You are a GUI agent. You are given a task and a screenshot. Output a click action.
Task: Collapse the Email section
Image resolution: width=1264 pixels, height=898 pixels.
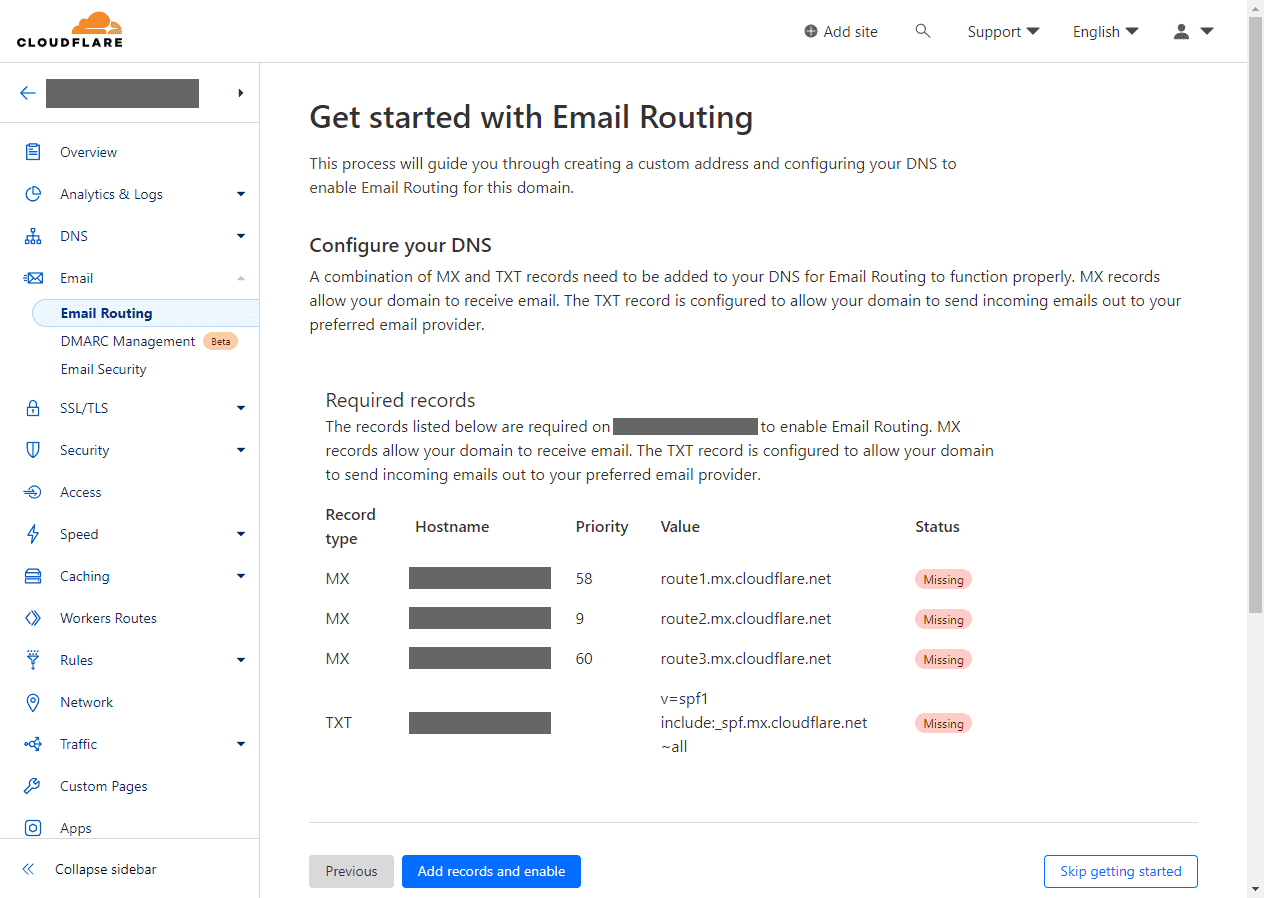240,278
